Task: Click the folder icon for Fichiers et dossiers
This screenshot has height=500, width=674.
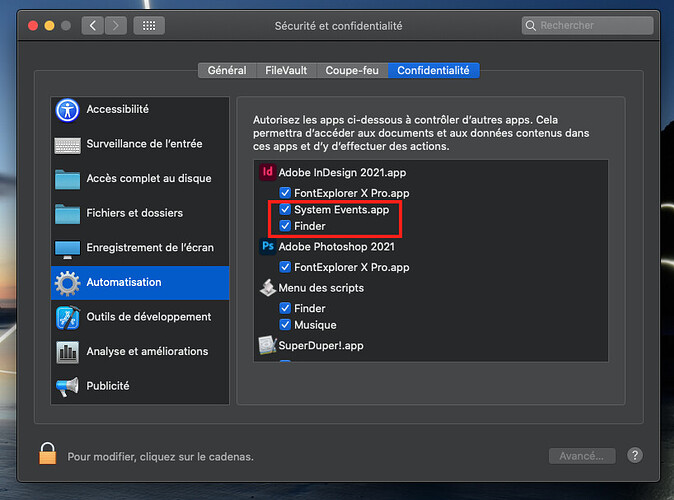Action: [67, 214]
